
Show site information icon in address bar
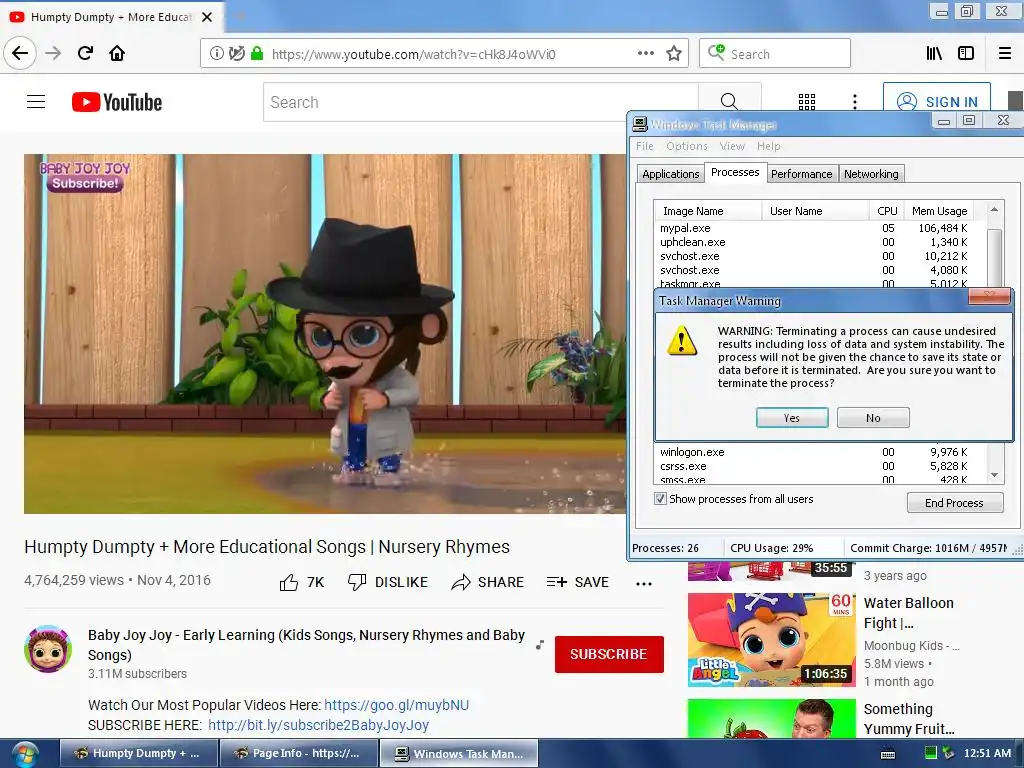[216, 54]
